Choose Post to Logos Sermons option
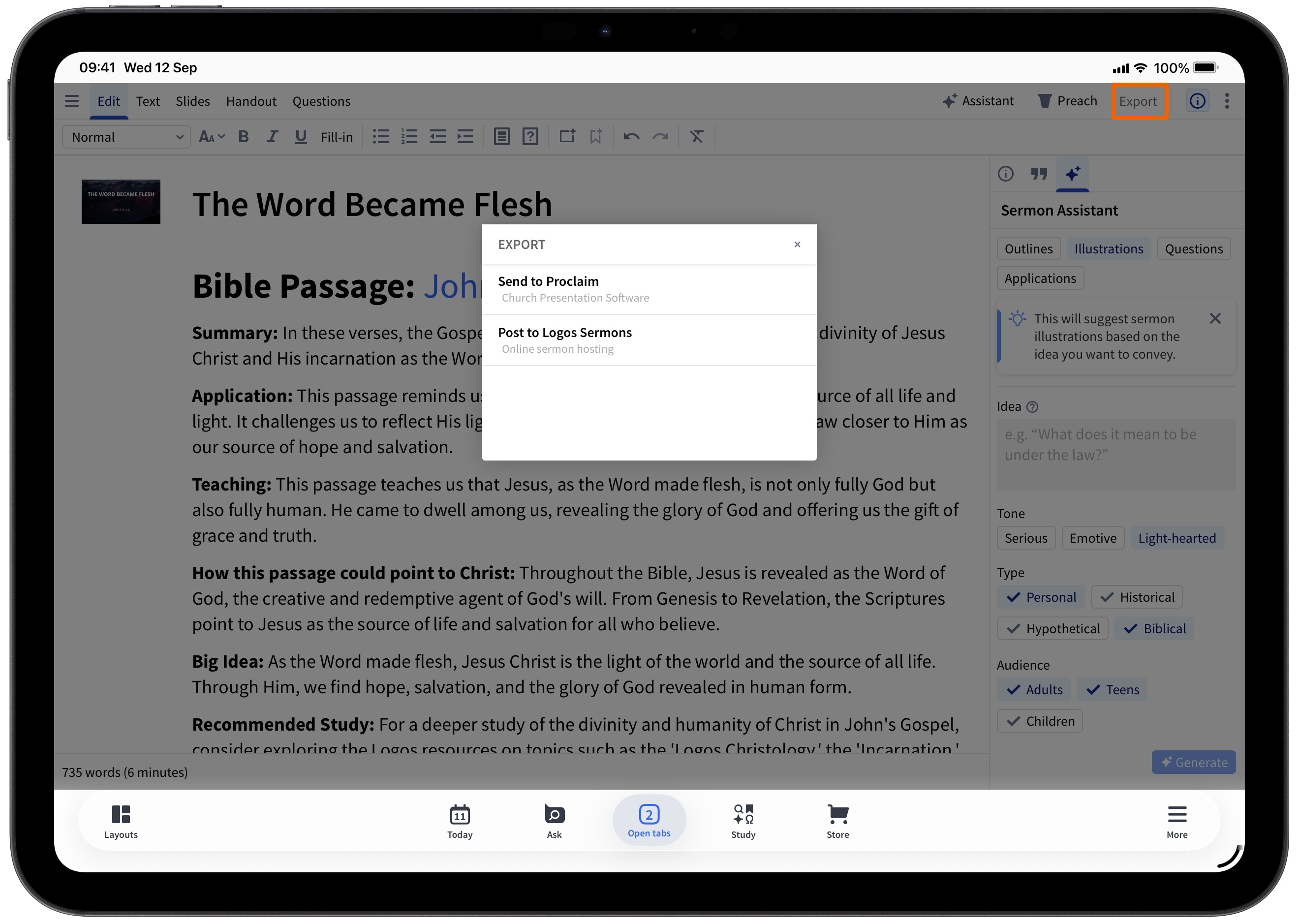 649,340
